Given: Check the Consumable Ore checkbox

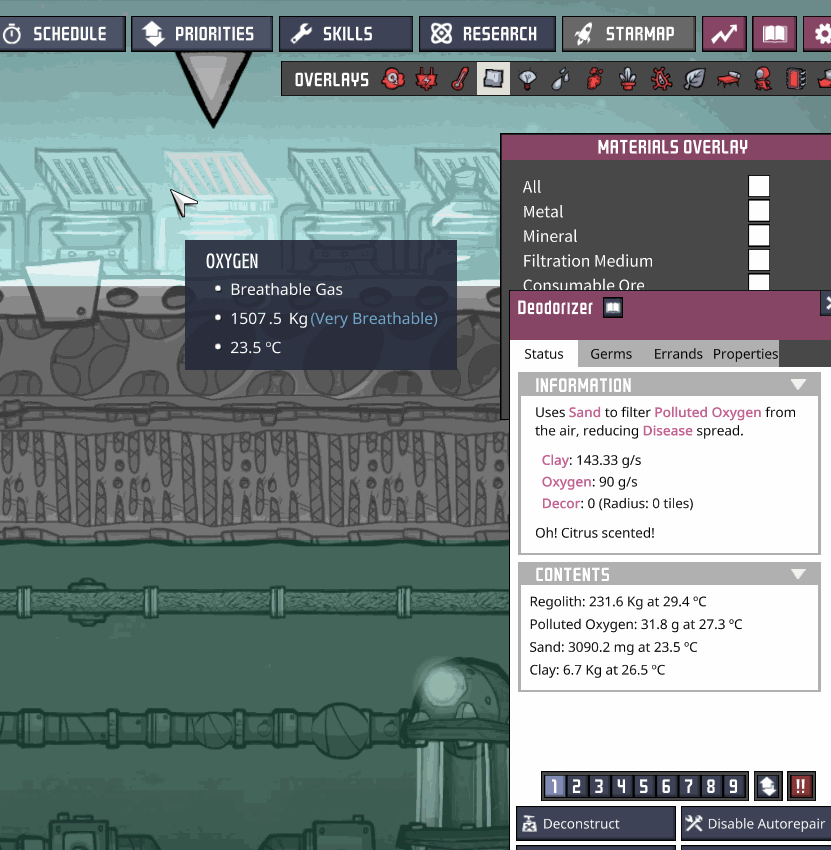Looking at the screenshot, I should pyautogui.click(x=759, y=282).
